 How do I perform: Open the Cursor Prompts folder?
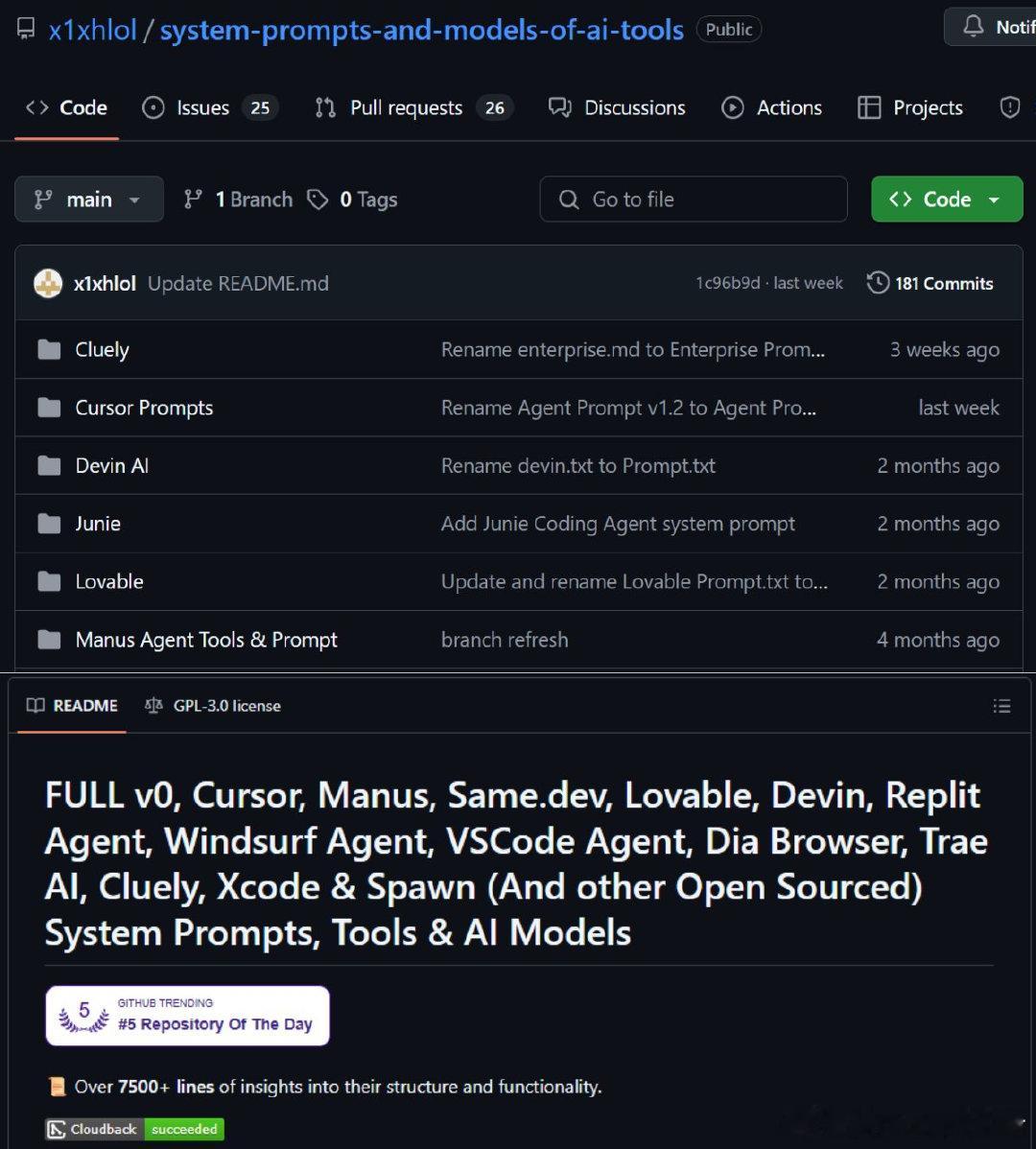tap(144, 408)
